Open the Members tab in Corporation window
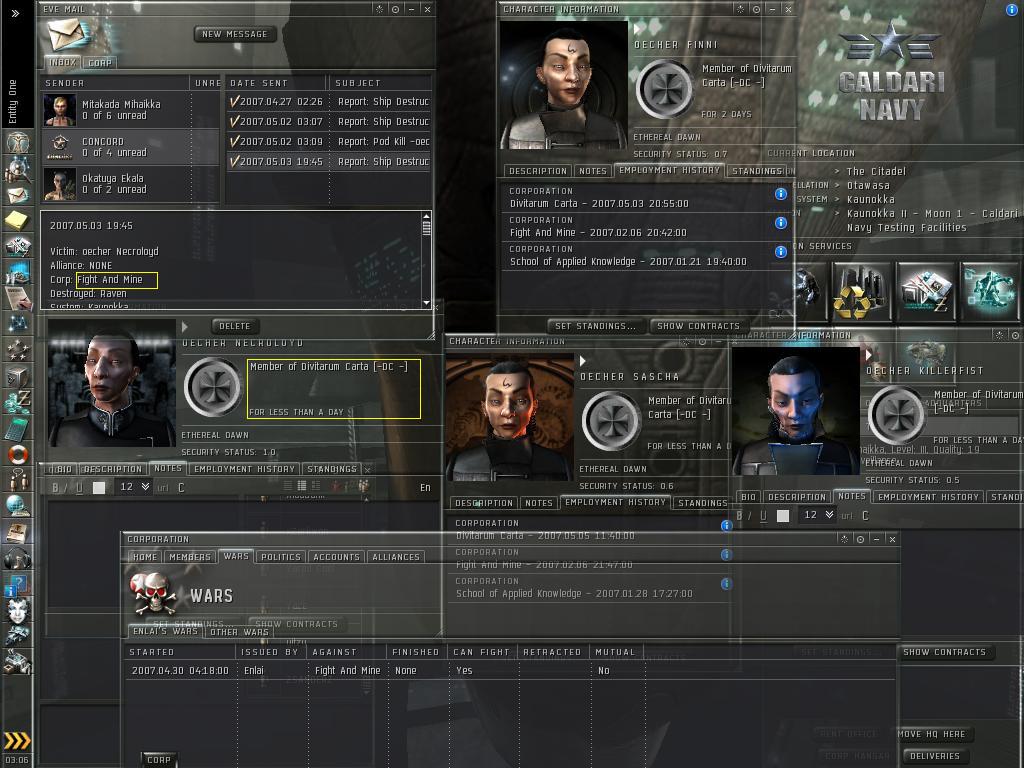Image resolution: width=1024 pixels, height=768 pixels. pyautogui.click(x=189, y=557)
